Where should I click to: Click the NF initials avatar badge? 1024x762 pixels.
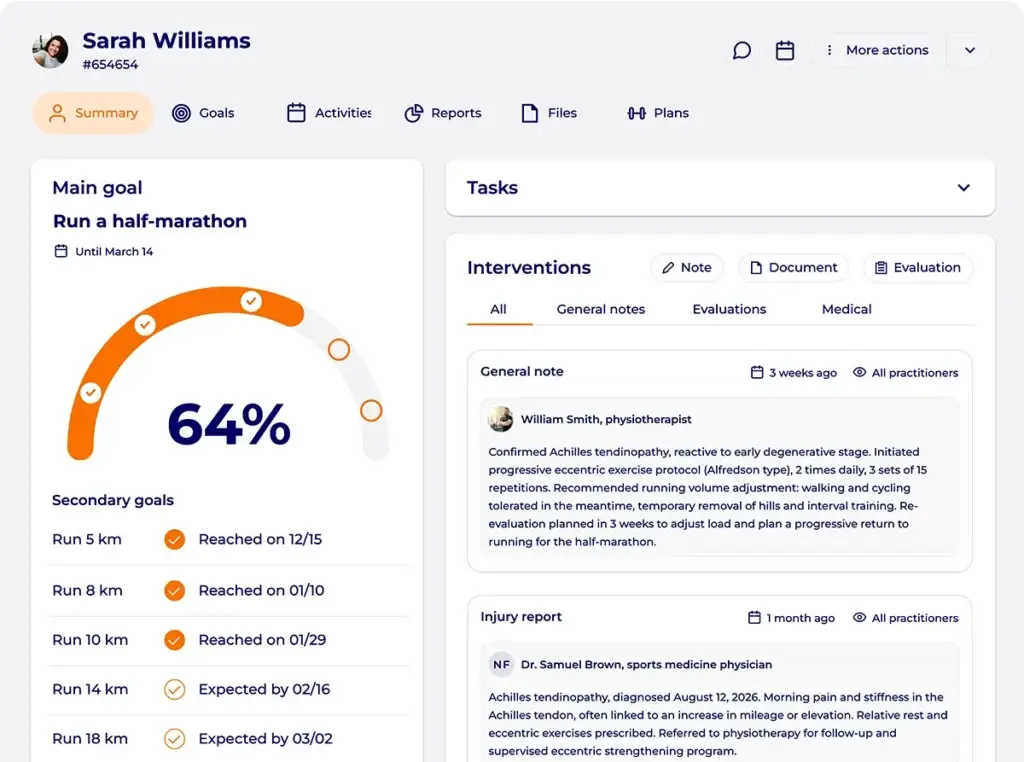pyautogui.click(x=501, y=665)
